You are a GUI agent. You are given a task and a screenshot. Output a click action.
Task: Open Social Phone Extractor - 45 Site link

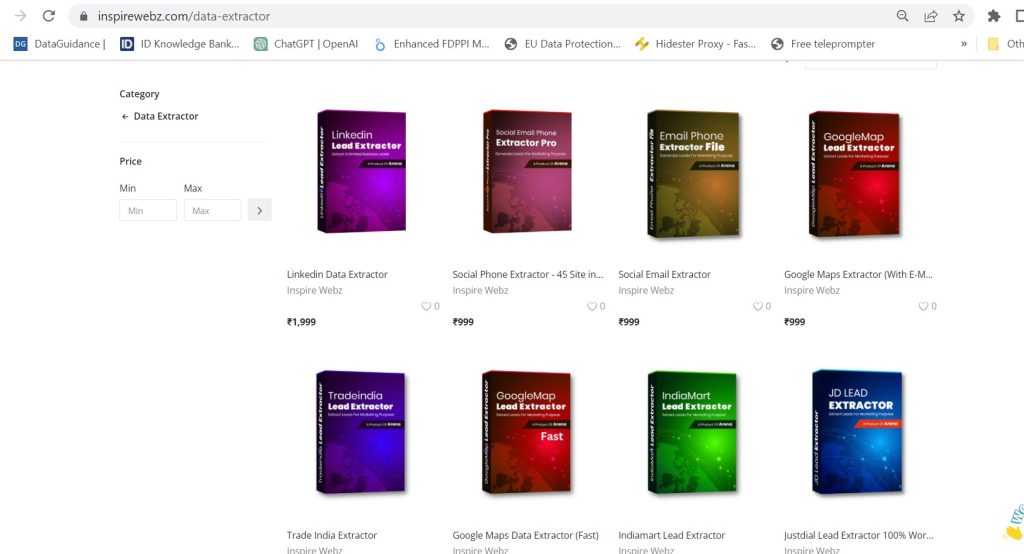(x=528, y=274)
